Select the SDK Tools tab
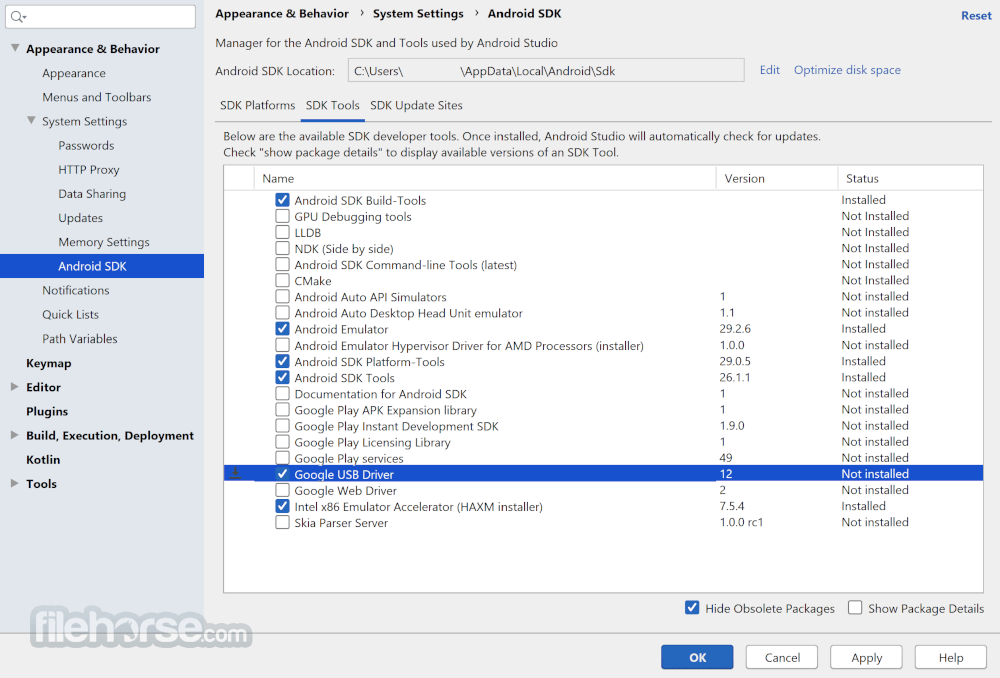This screenshot has height=678, width=1000. tap(332, 105)
